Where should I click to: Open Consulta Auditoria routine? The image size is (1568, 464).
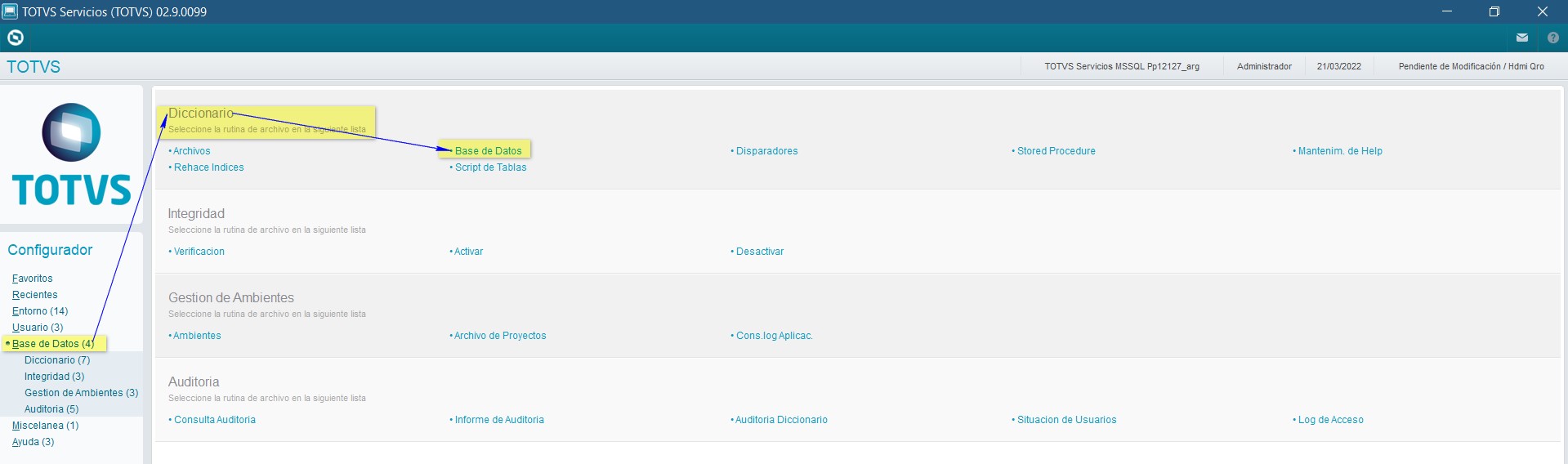[x=214, y=420]
